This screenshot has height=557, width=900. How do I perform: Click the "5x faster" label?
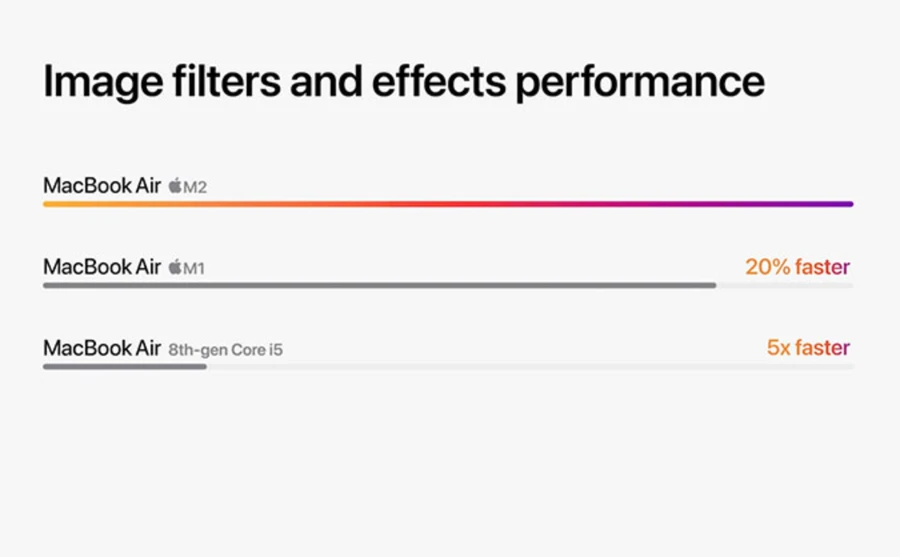808,347
